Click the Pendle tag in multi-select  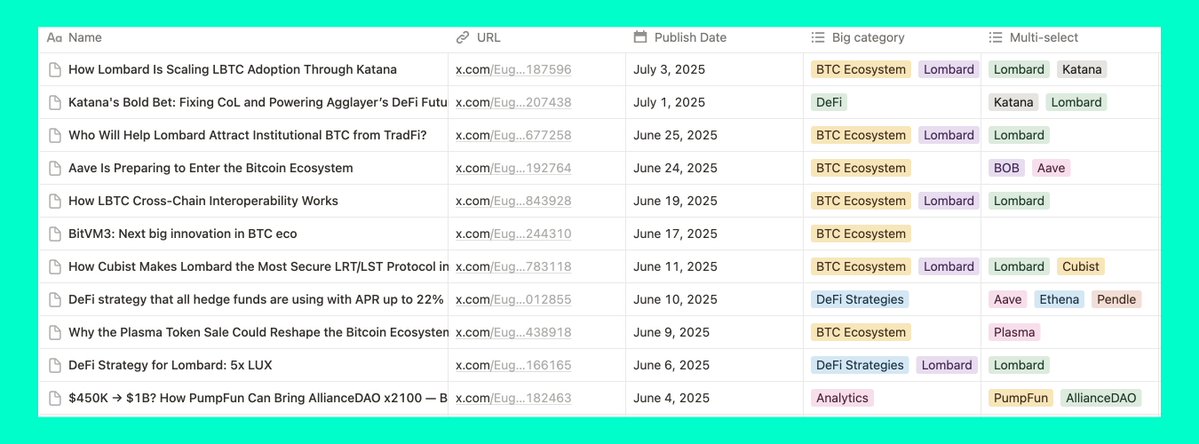1116,299
